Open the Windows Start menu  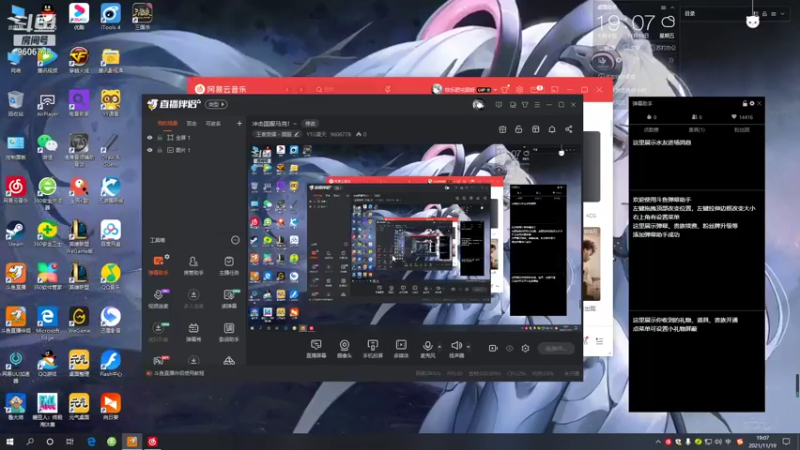point(10,441)
